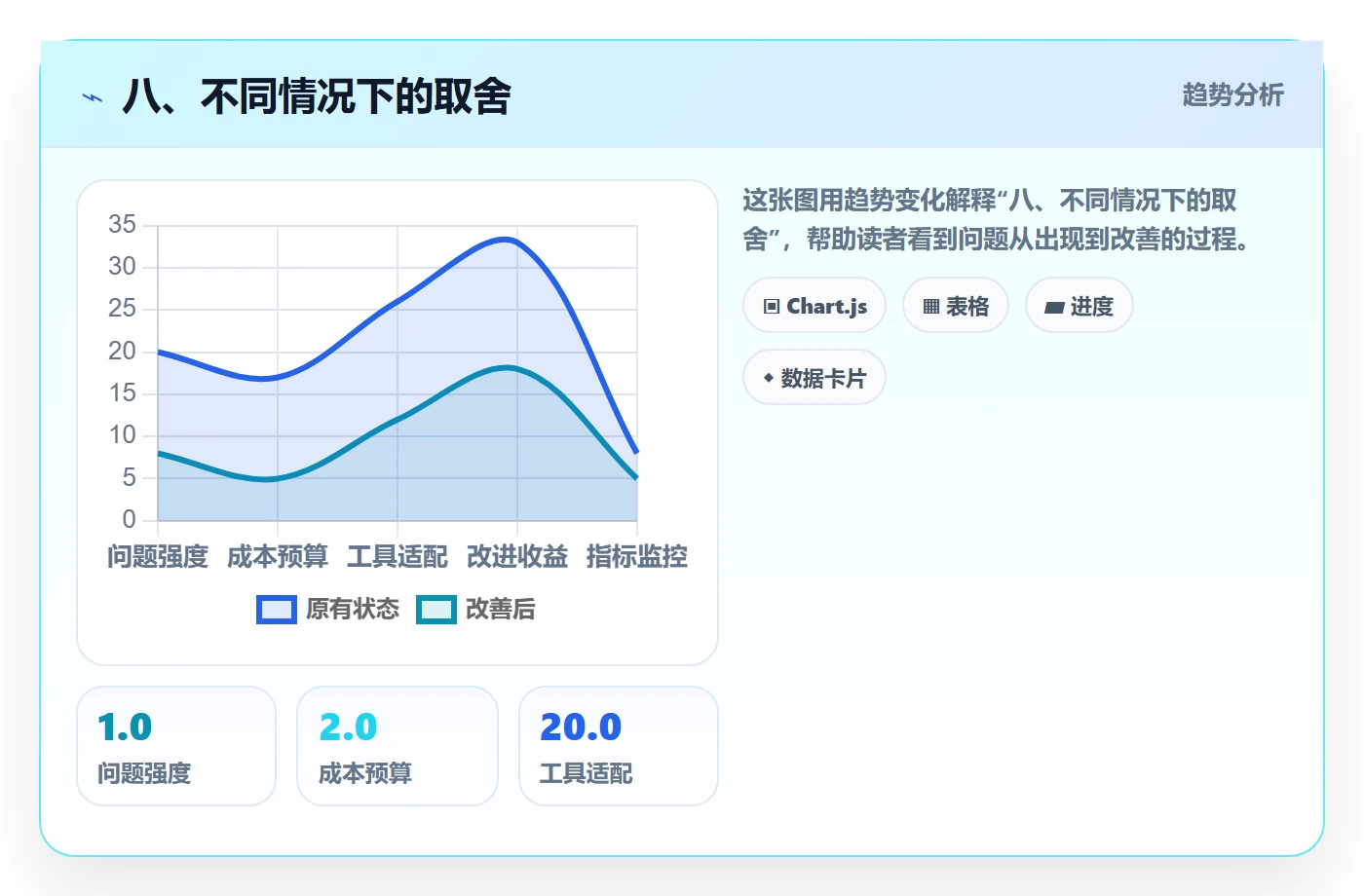Select the 进度 tag
Image resolution: width=1364 pixels, height=896 pixels.
[x=1080, y=306]
